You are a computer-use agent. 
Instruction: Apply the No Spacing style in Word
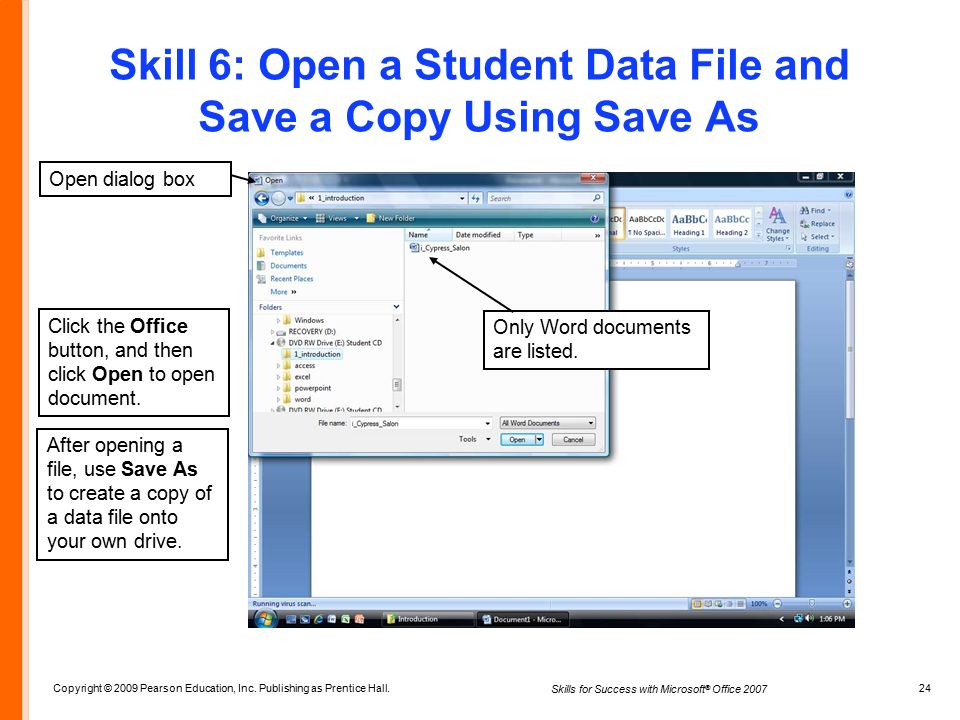point(646,225)
